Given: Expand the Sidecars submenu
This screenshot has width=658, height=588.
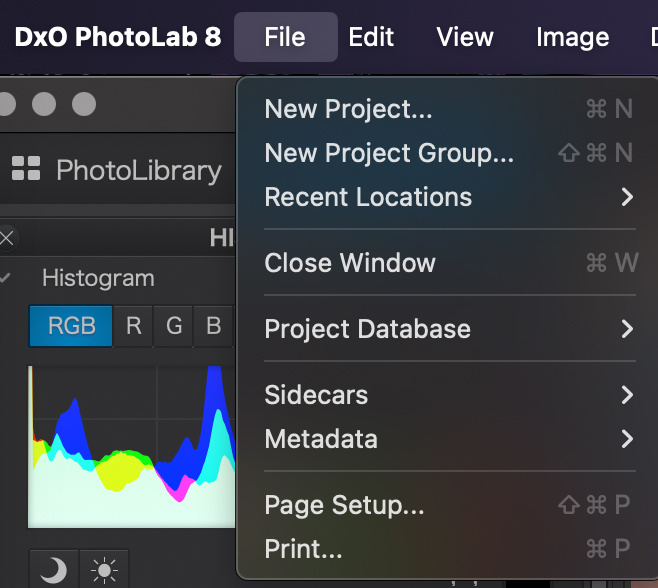Looking at the screenshot, I should point(449,395).
